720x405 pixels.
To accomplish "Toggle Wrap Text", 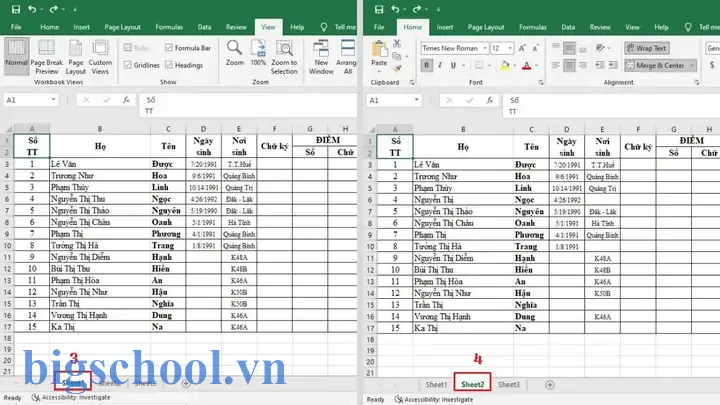I will tap(647, 48).
